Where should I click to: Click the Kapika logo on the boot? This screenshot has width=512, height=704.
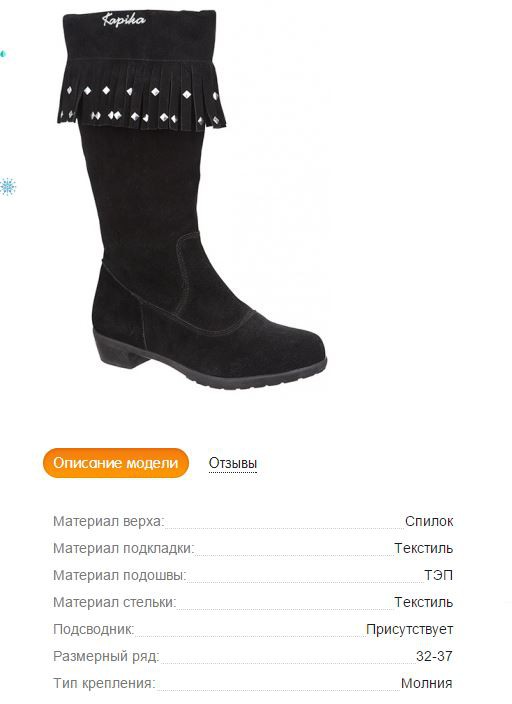pos(124,20)
